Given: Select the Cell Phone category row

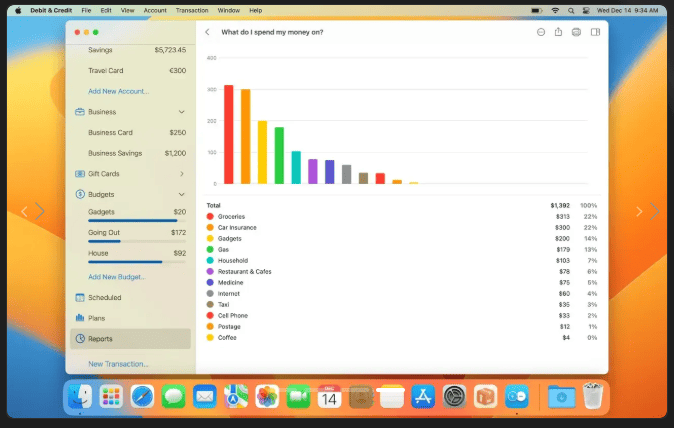Looking at the screenshot, I should 401,315.
